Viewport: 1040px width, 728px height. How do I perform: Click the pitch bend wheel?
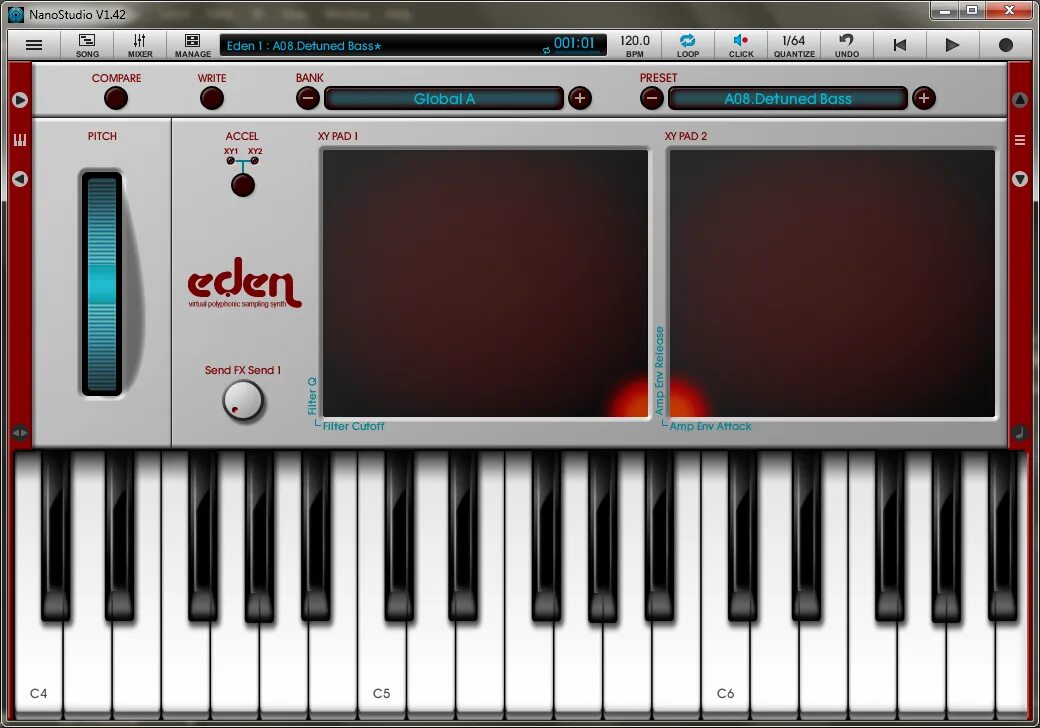pos(102,284)
